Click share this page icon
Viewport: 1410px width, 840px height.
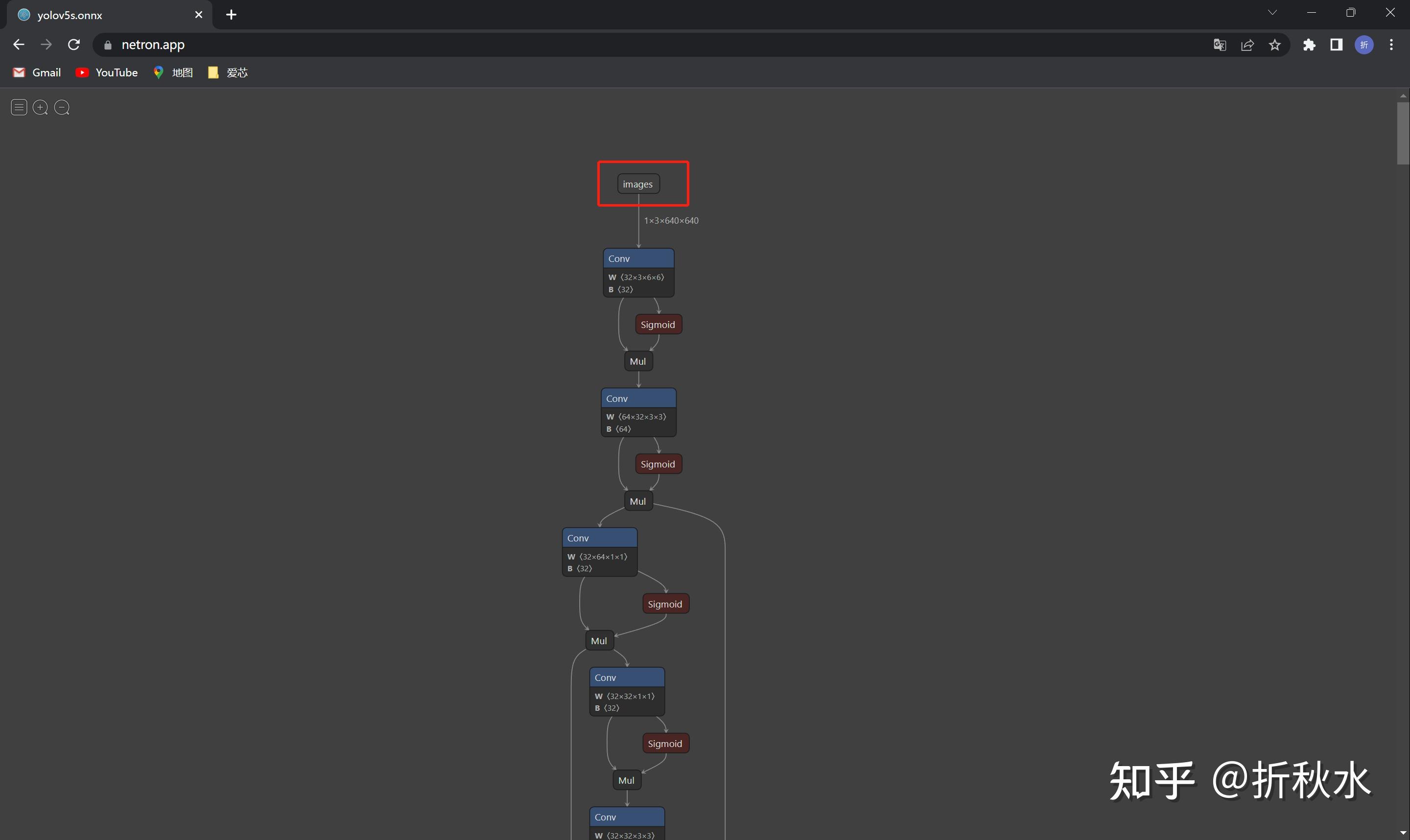pos(1247,45)
